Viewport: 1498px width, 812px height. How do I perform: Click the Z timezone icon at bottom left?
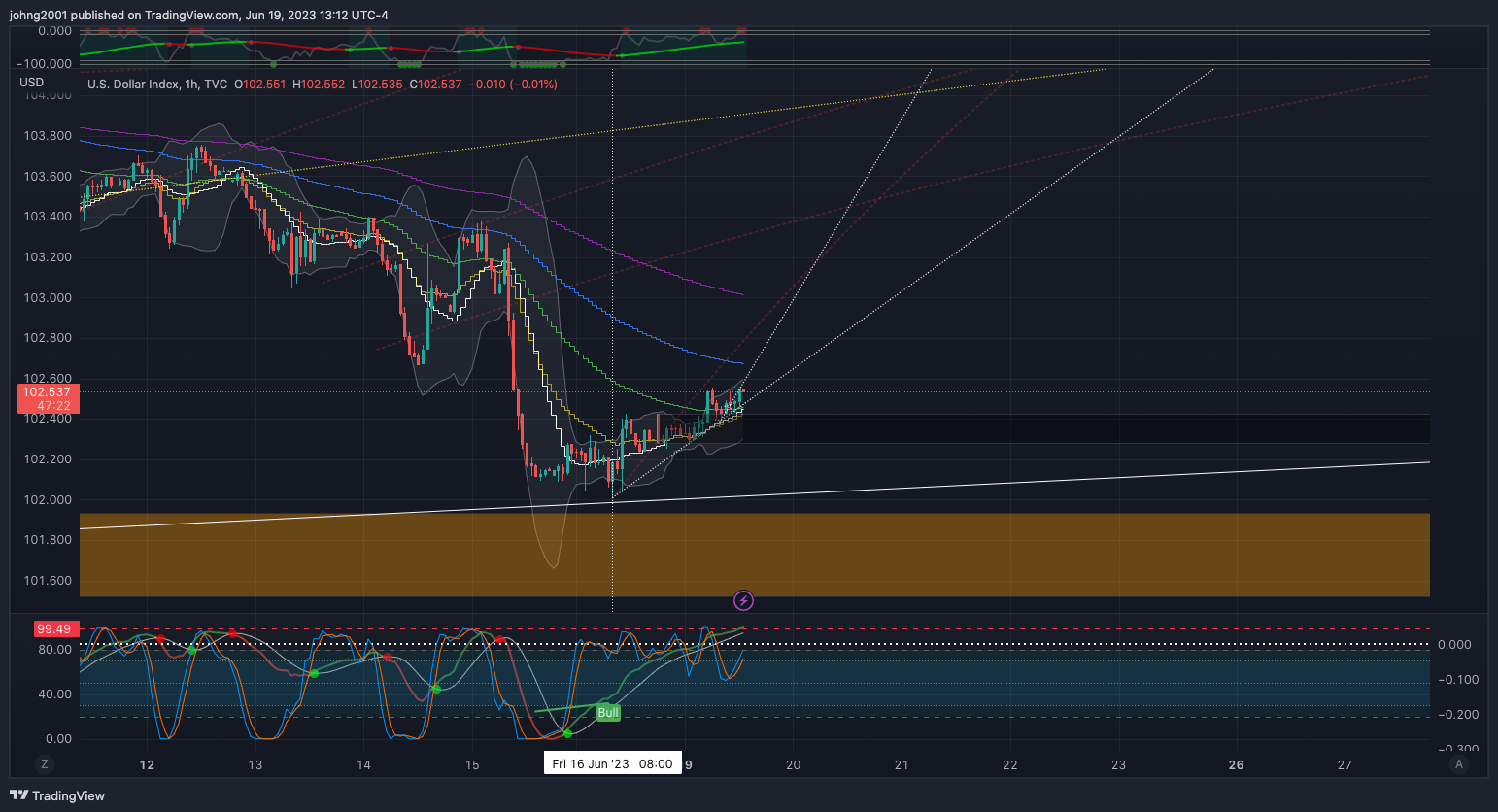click(x=44, y=764)
